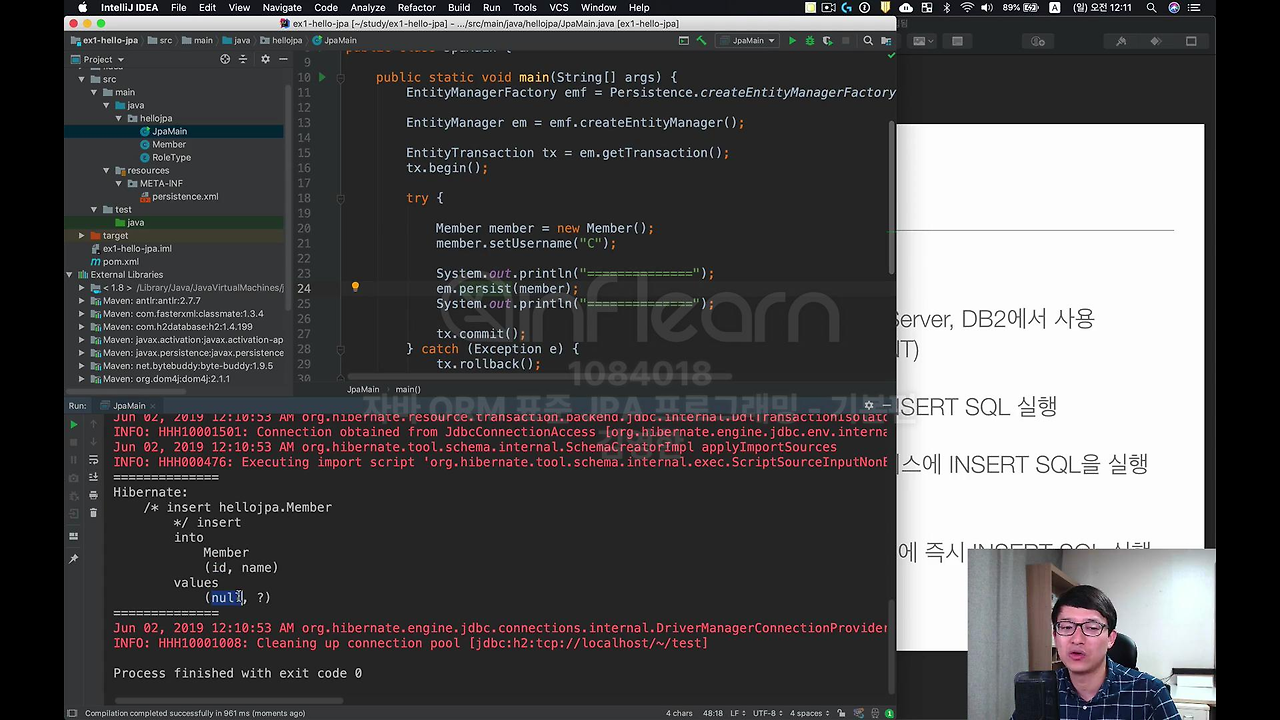The height and width of the screenshot is (720, 1280).
Task: Click main() breadcrumb below editor
Action: pos(407,389)
